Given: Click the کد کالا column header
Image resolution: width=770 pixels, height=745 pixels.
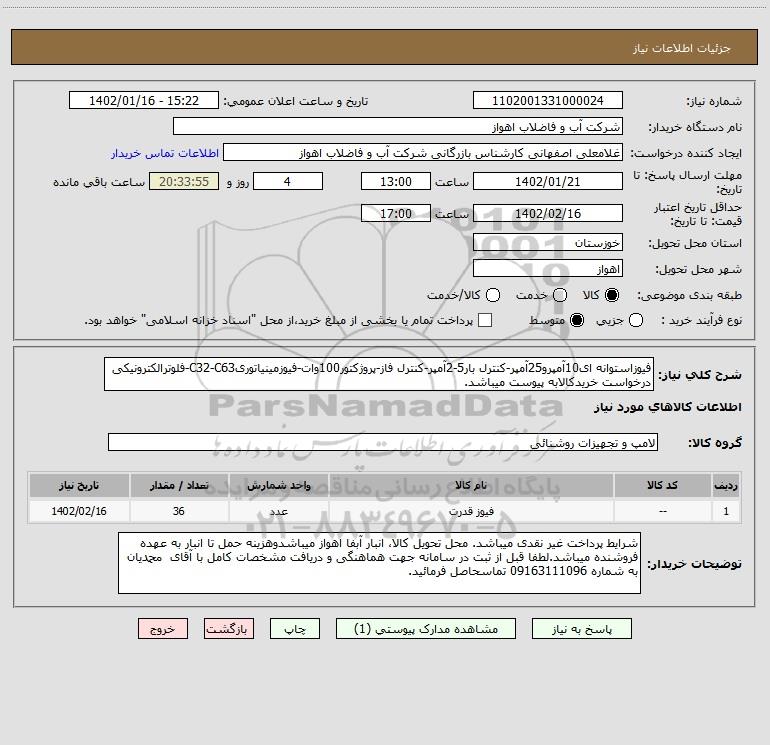Looking at the screenshot, I should [x=662, y=485].
